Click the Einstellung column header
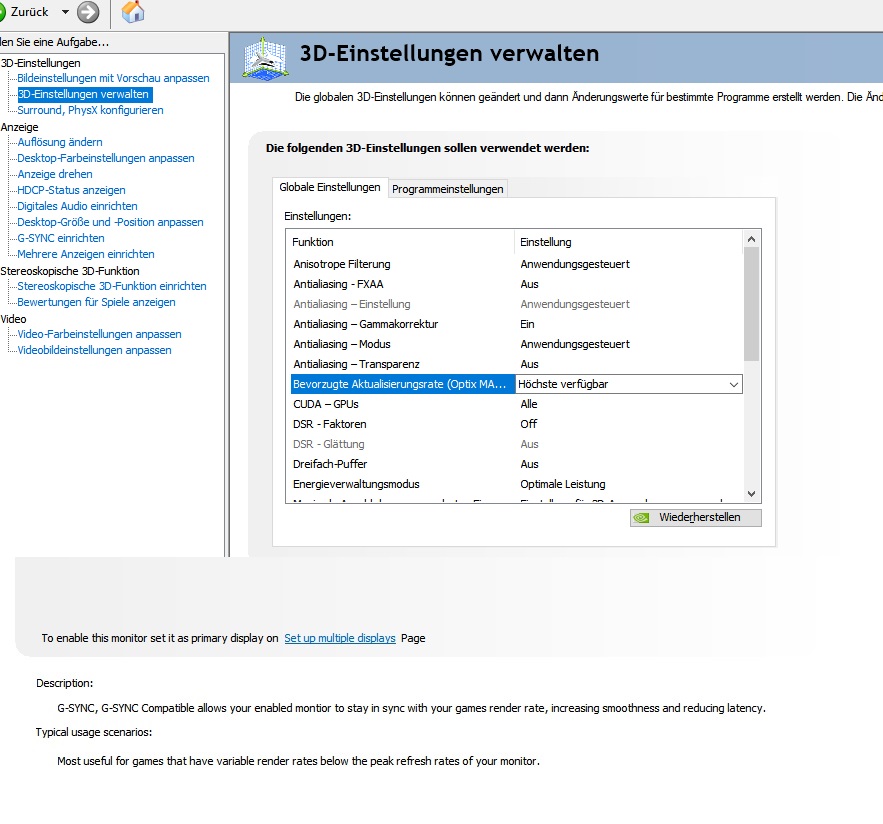Image resolution: width=883 pixels, height=824 pixels. 628,242
